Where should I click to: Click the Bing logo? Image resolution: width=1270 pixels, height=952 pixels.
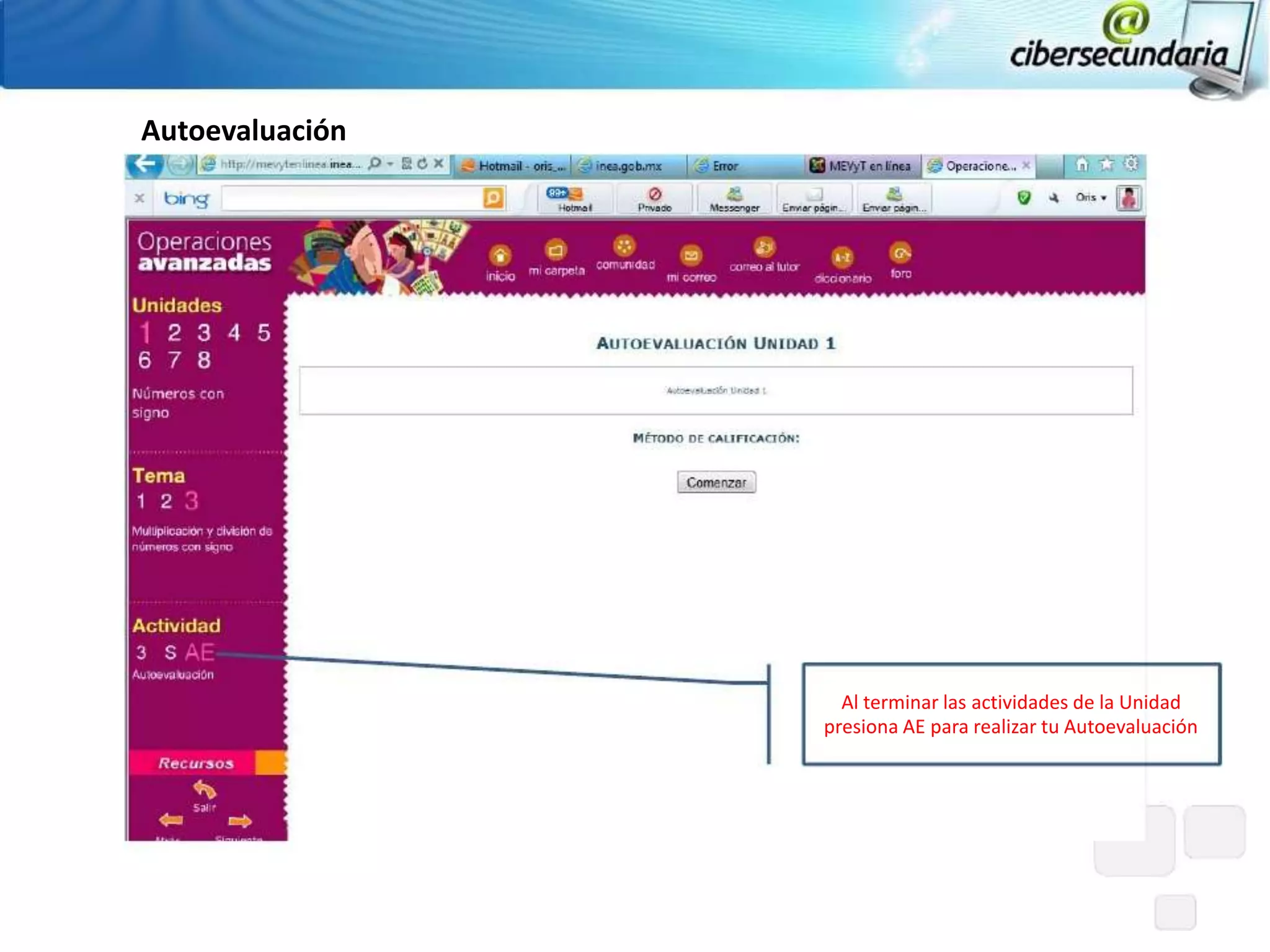(x=186, y=199)
